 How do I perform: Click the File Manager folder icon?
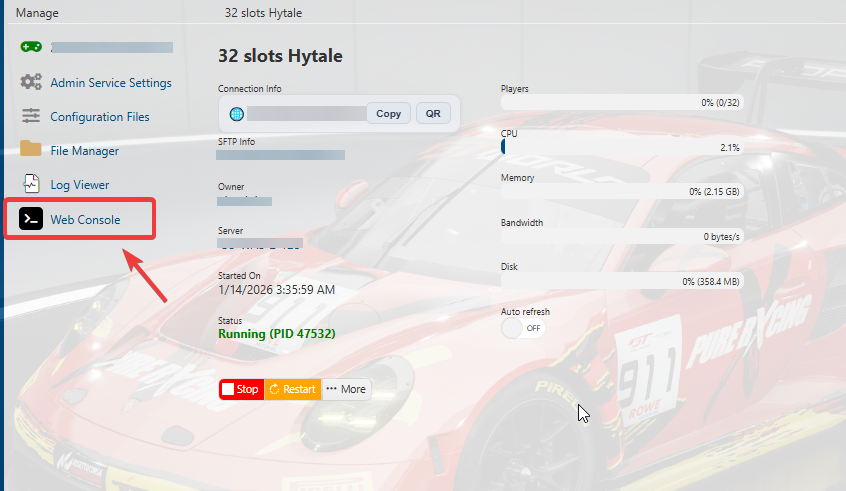point(31,150)
